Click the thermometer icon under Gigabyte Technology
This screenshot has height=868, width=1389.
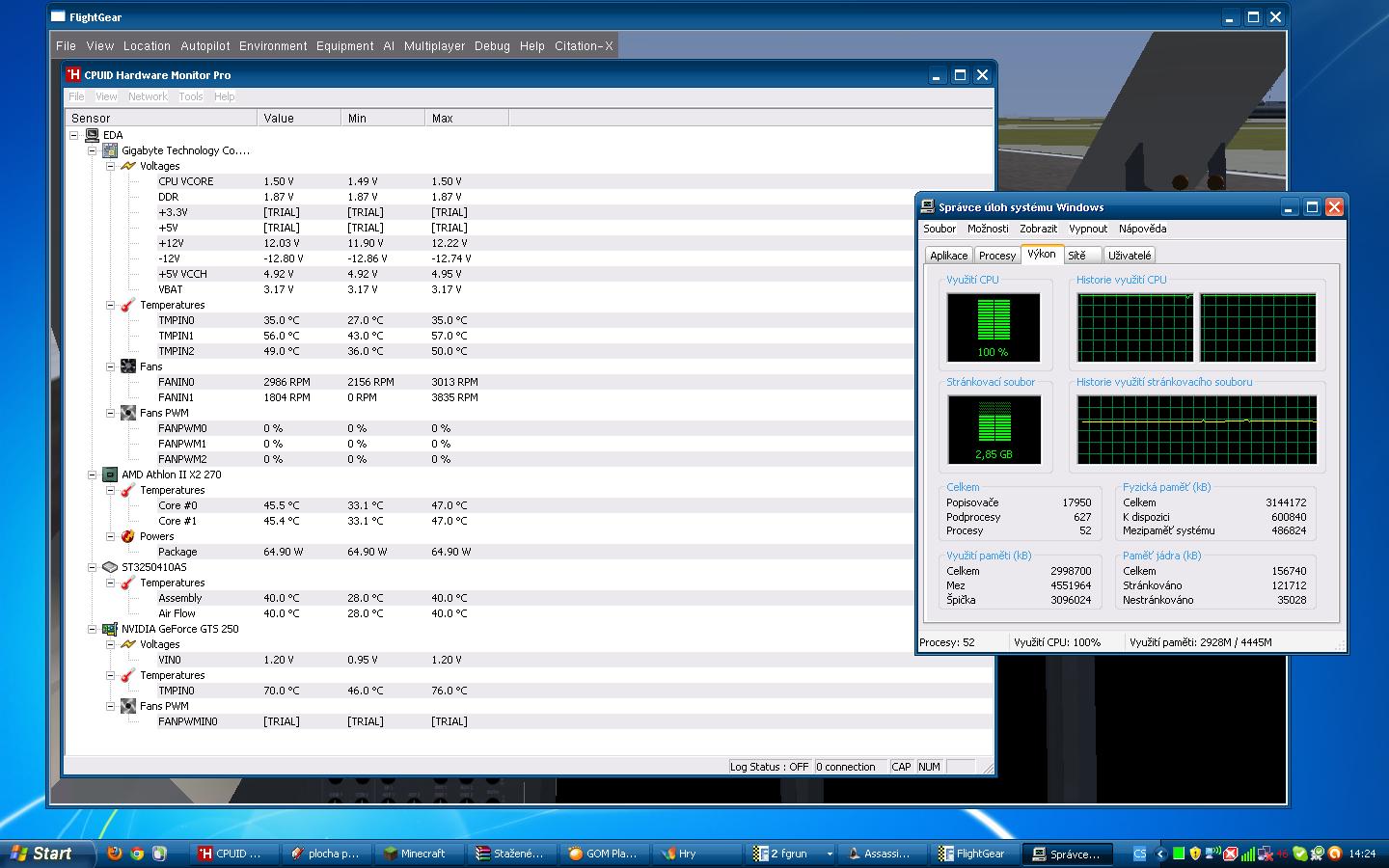click(x=128, y=305)
